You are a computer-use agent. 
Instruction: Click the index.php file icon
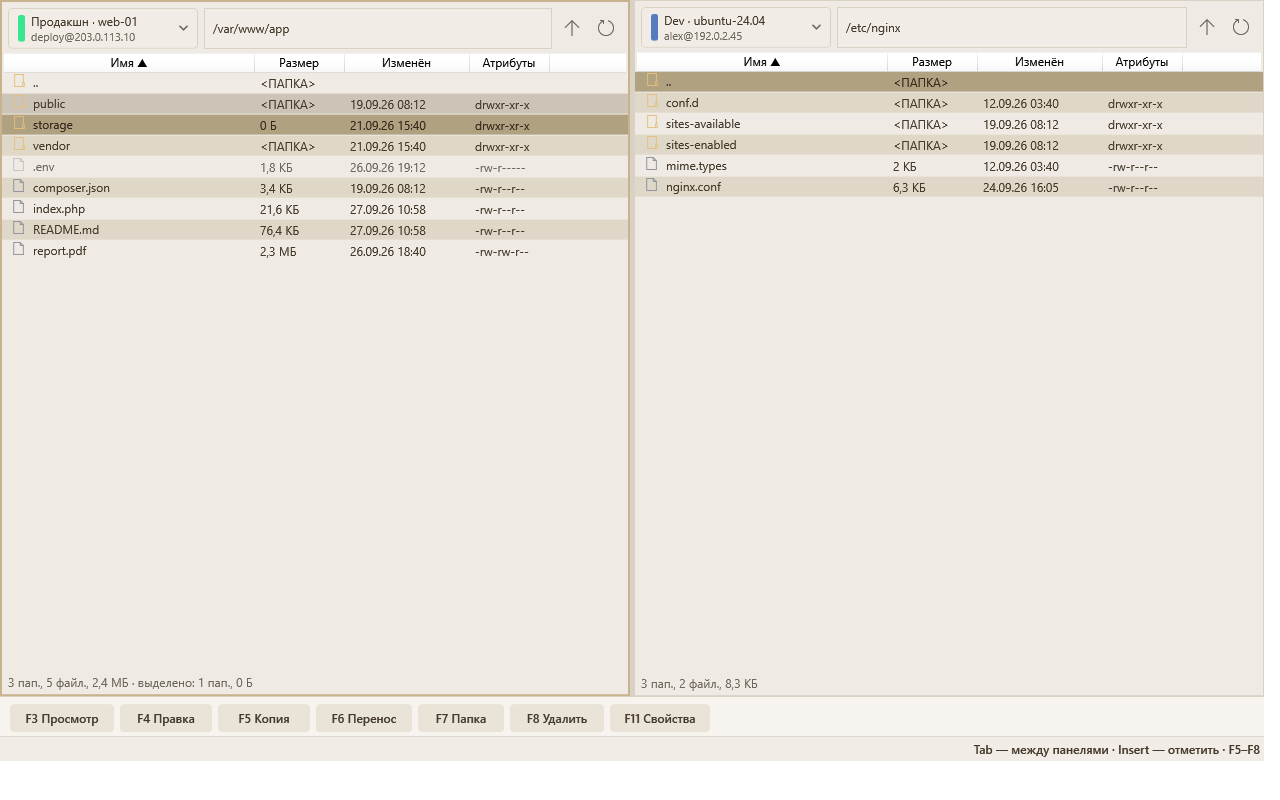19,208
